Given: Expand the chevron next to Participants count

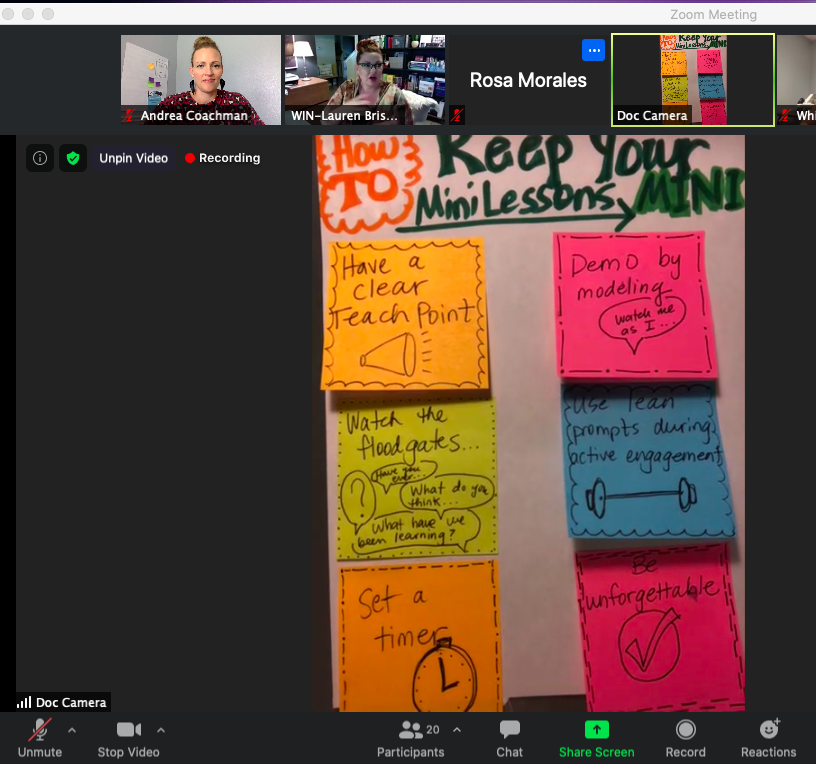Looking at the screenshot, I should pos(456,730).
